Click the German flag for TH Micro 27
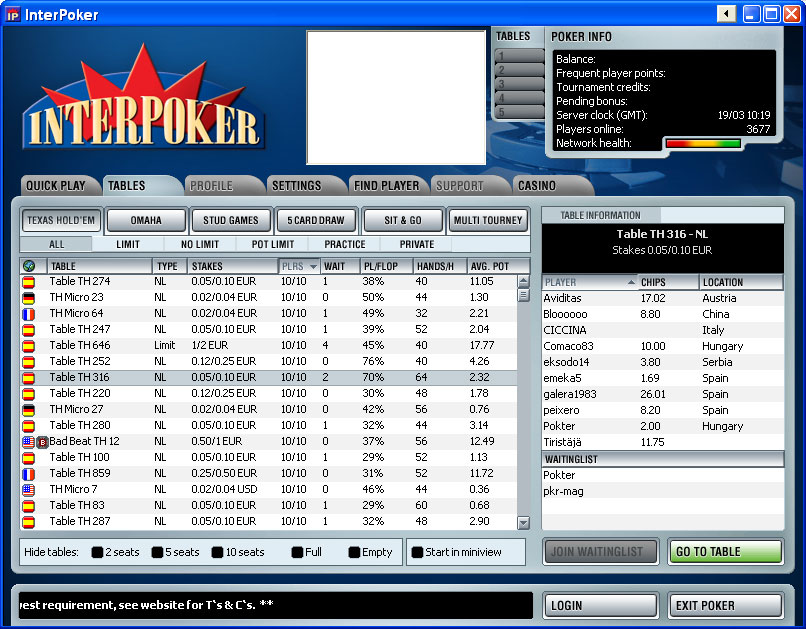The width and height of the screenshot is (806, 629). [x=29, y=410]
